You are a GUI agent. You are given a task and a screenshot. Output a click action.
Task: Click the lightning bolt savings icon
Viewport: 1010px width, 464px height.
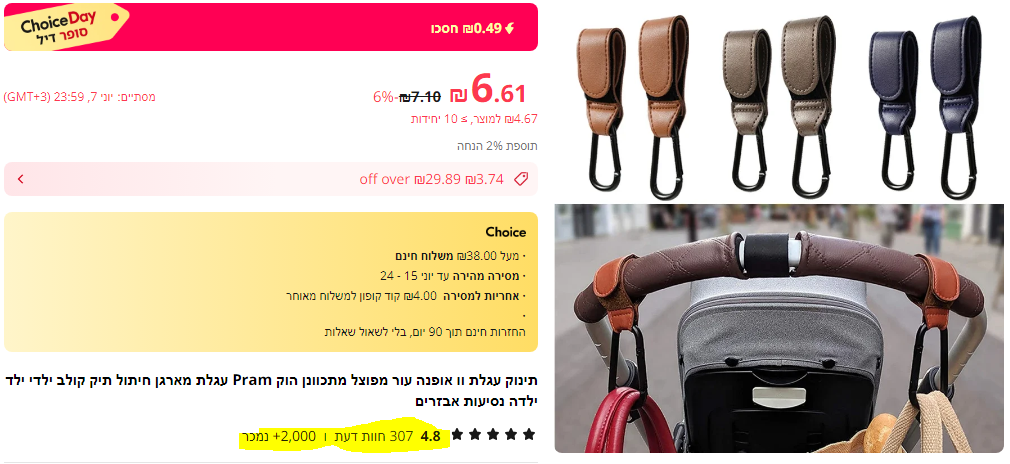pos(510,28)
